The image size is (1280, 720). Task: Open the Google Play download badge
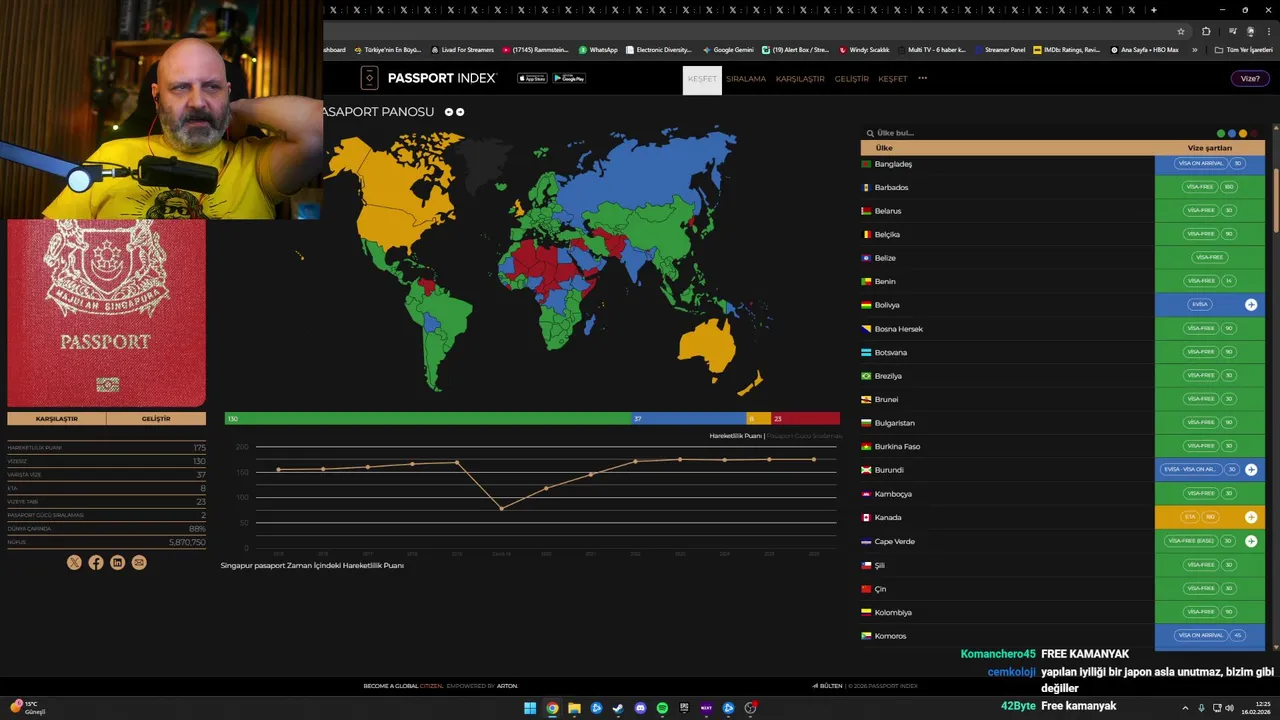[x=569, y=78]
